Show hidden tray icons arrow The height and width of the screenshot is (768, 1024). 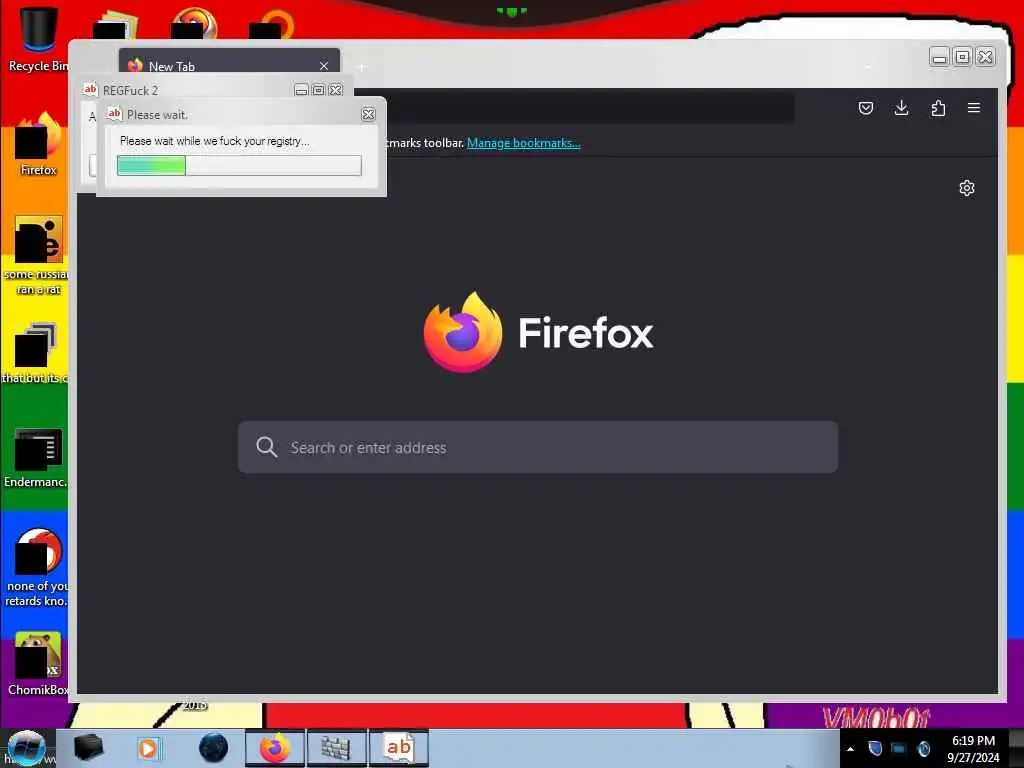pyautogui.click(x=850, y=749)
